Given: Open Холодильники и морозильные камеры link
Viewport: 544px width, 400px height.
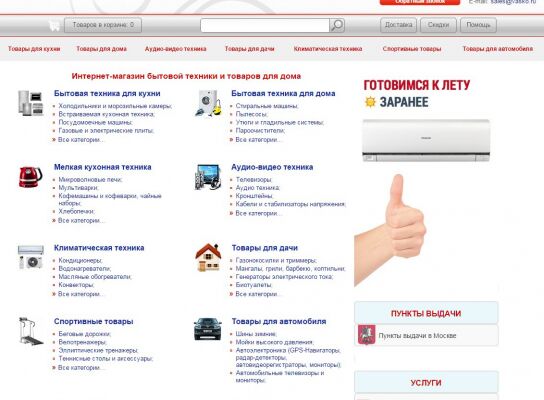Looking at the screenshot, I should [x=115, y=106].
